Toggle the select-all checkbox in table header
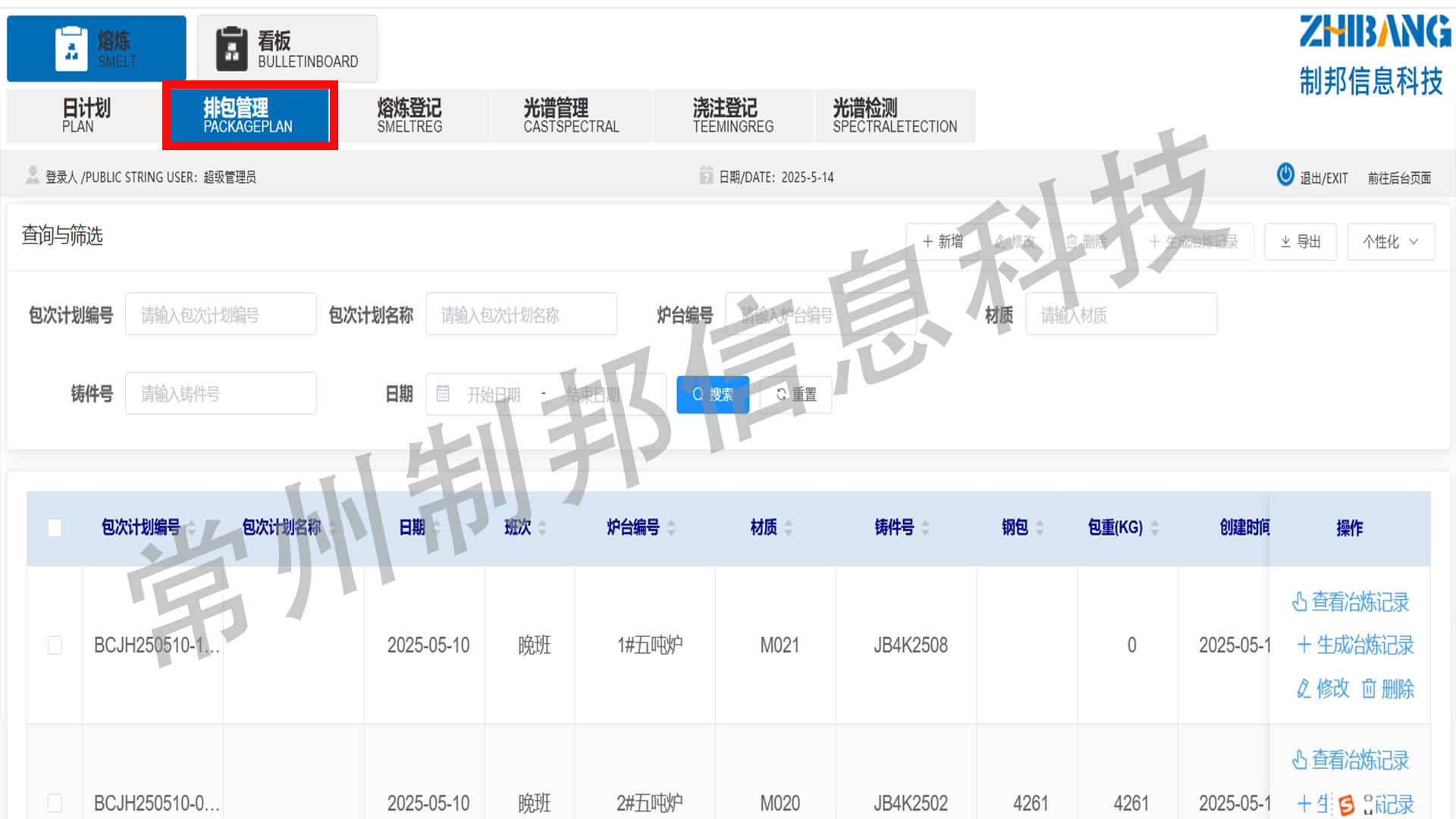Viewport: 1456px width, 819px height. click(x=55, y=528)
